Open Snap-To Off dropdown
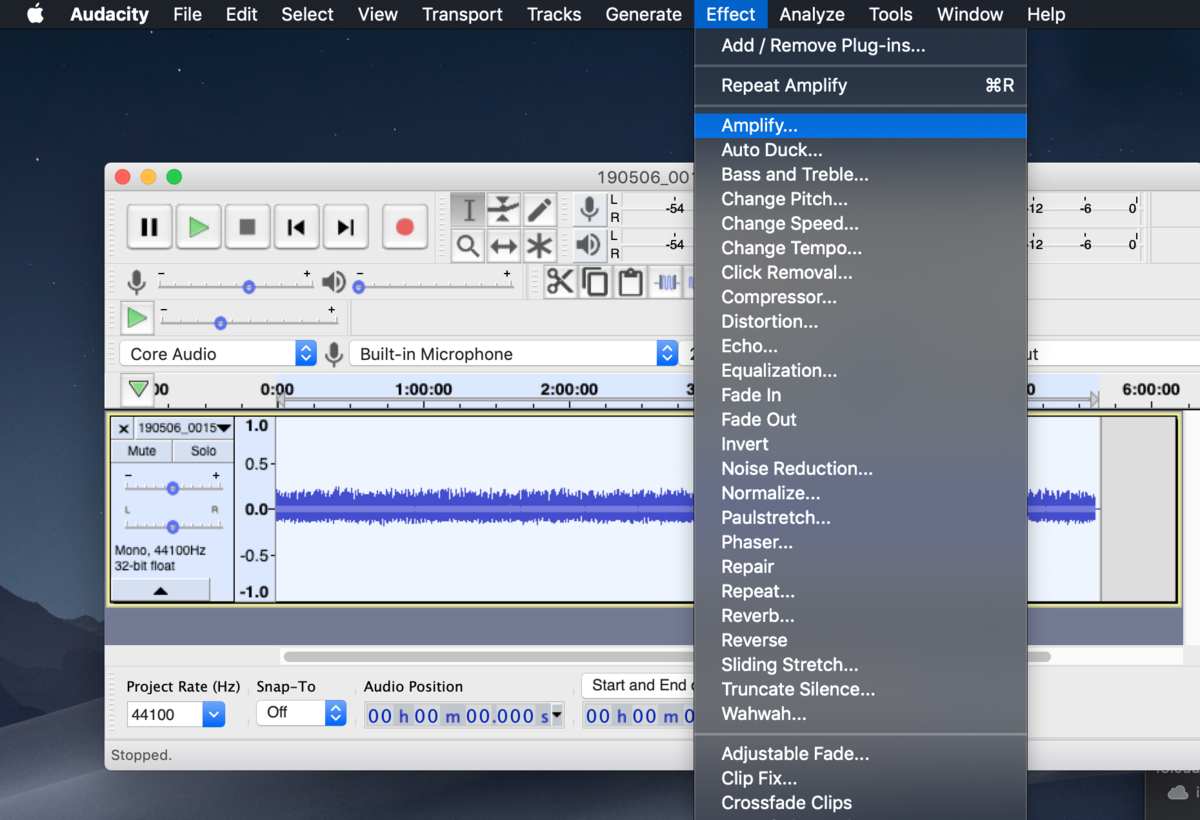The image size is (1200, 820). (x=301, y=713)
